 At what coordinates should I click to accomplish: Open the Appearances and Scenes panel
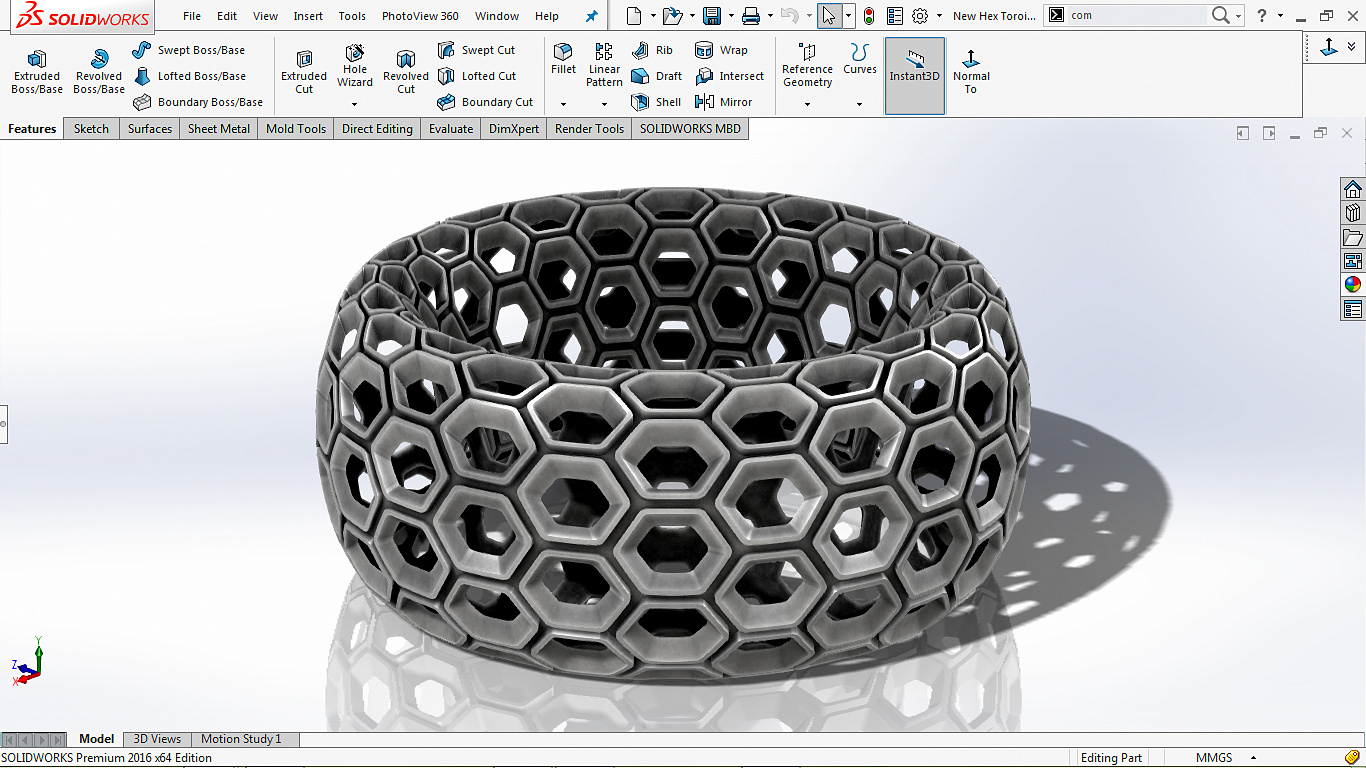coord(1352,283)
